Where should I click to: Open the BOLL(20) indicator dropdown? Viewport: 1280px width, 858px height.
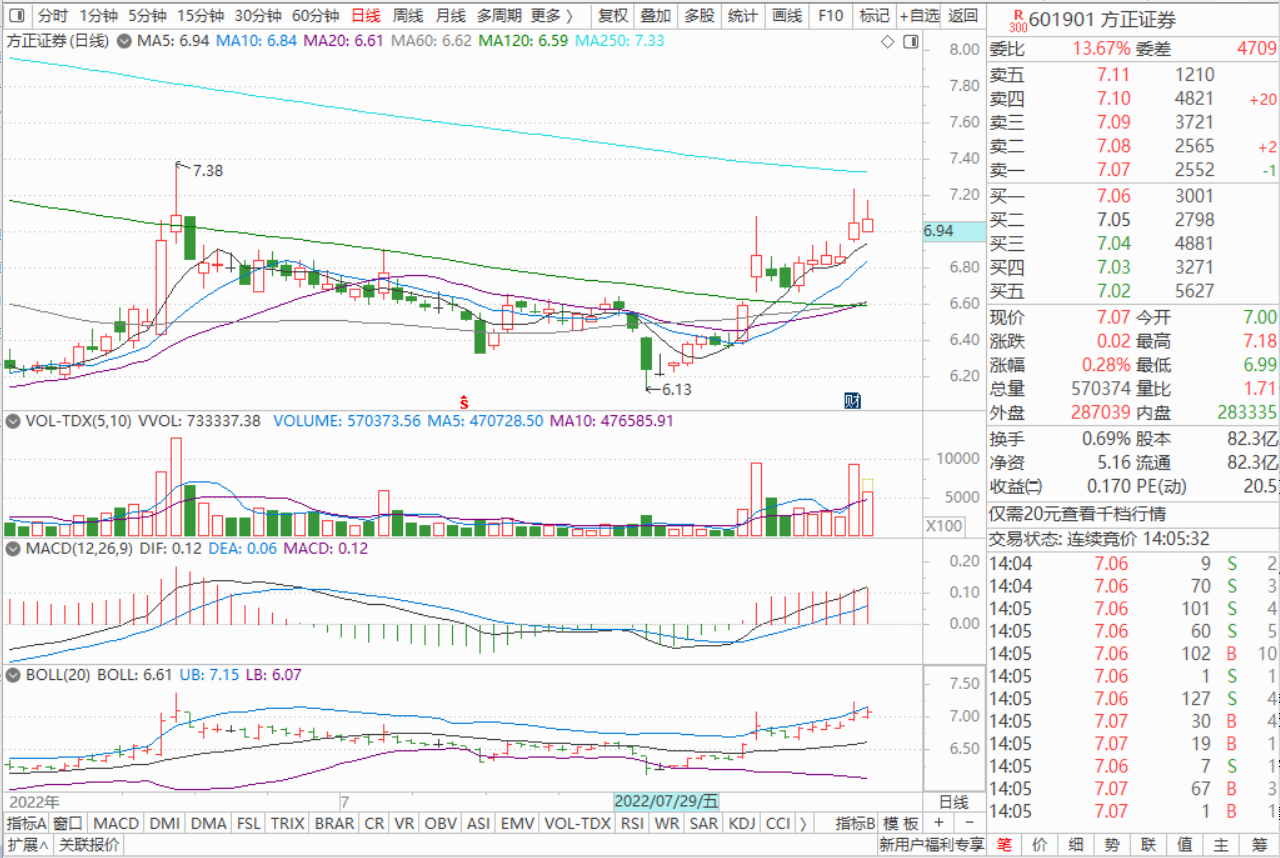click(11, 675)
